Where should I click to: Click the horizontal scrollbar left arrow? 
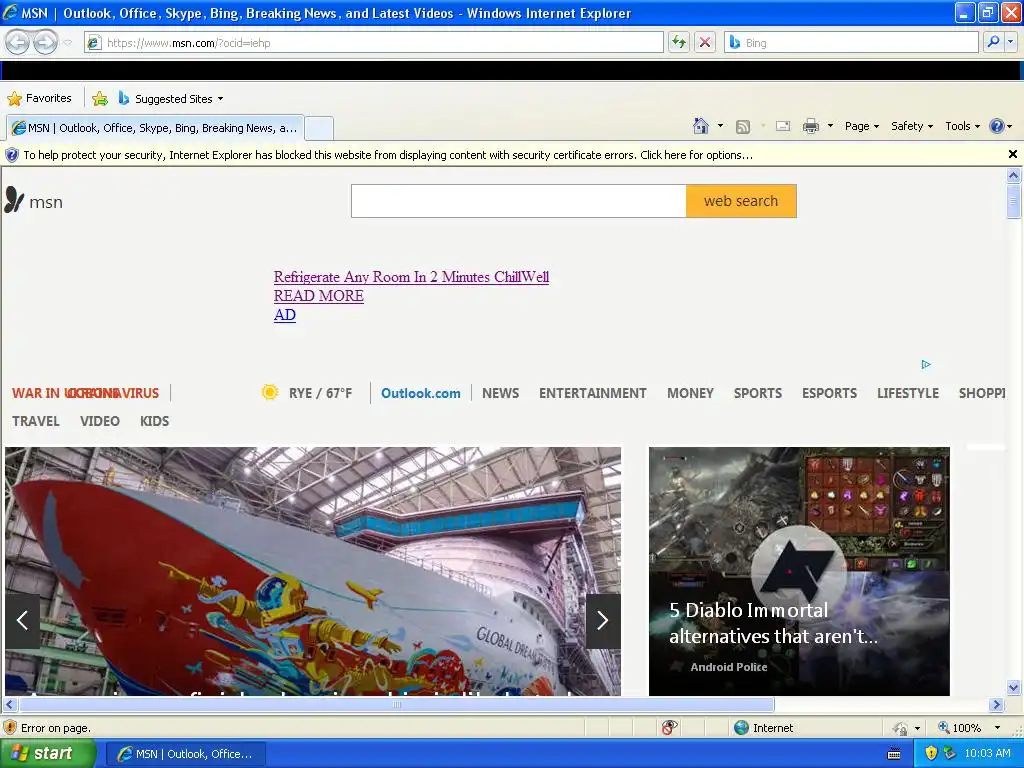[10, 705]
